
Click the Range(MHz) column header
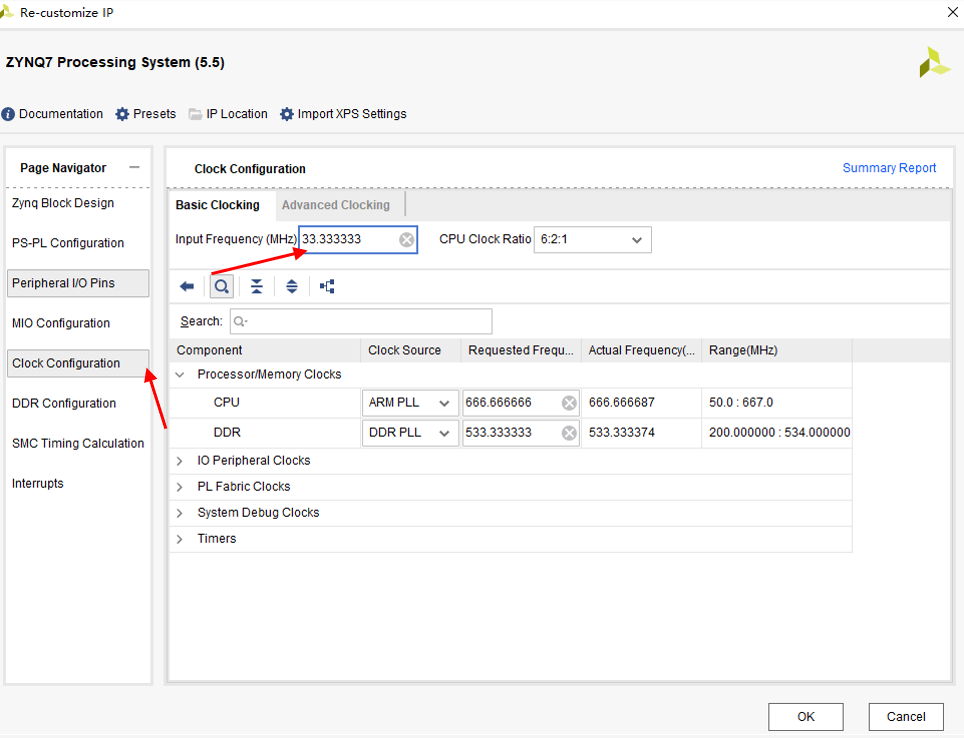[x=777, y=351]
